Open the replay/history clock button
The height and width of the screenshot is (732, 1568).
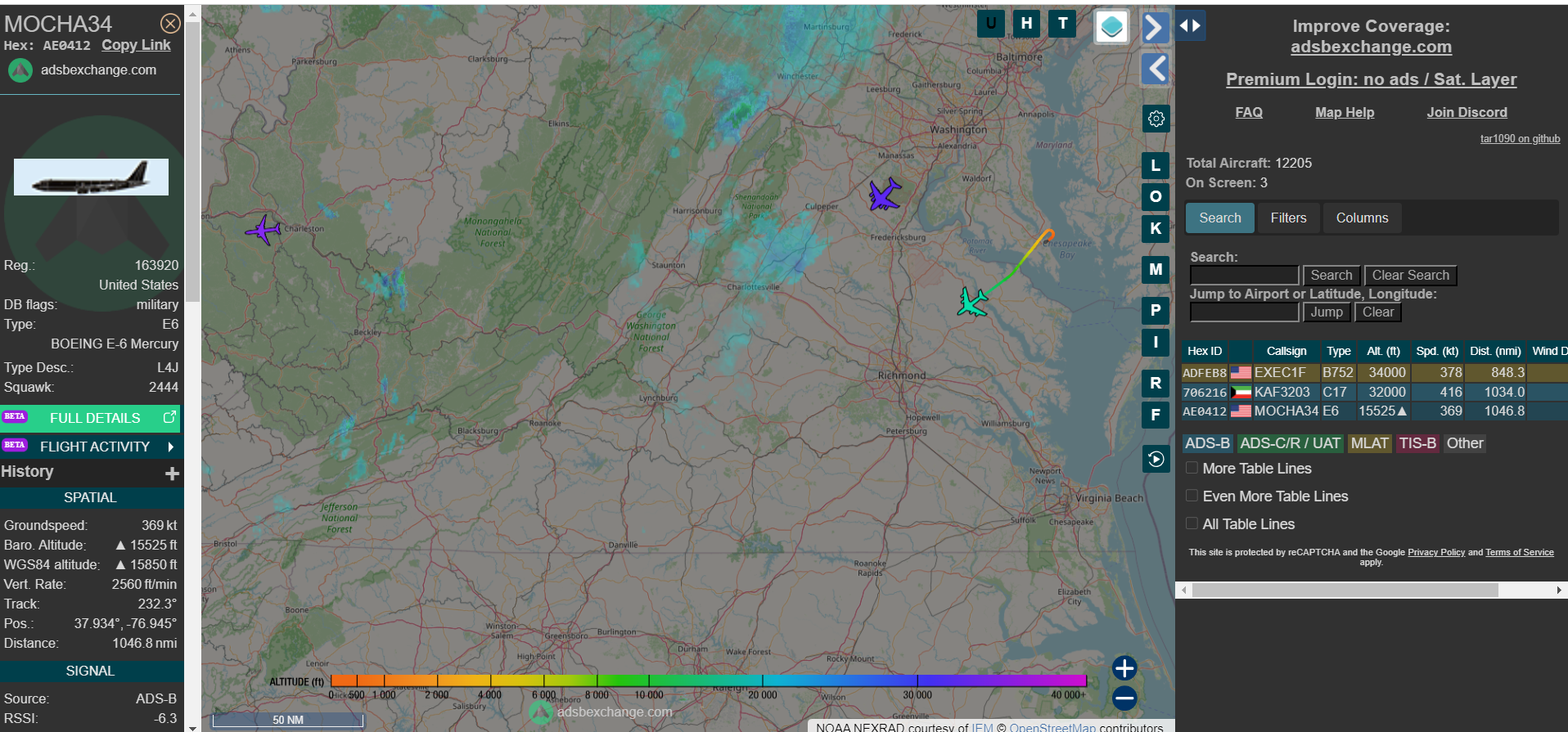(x=1156, y=459)
